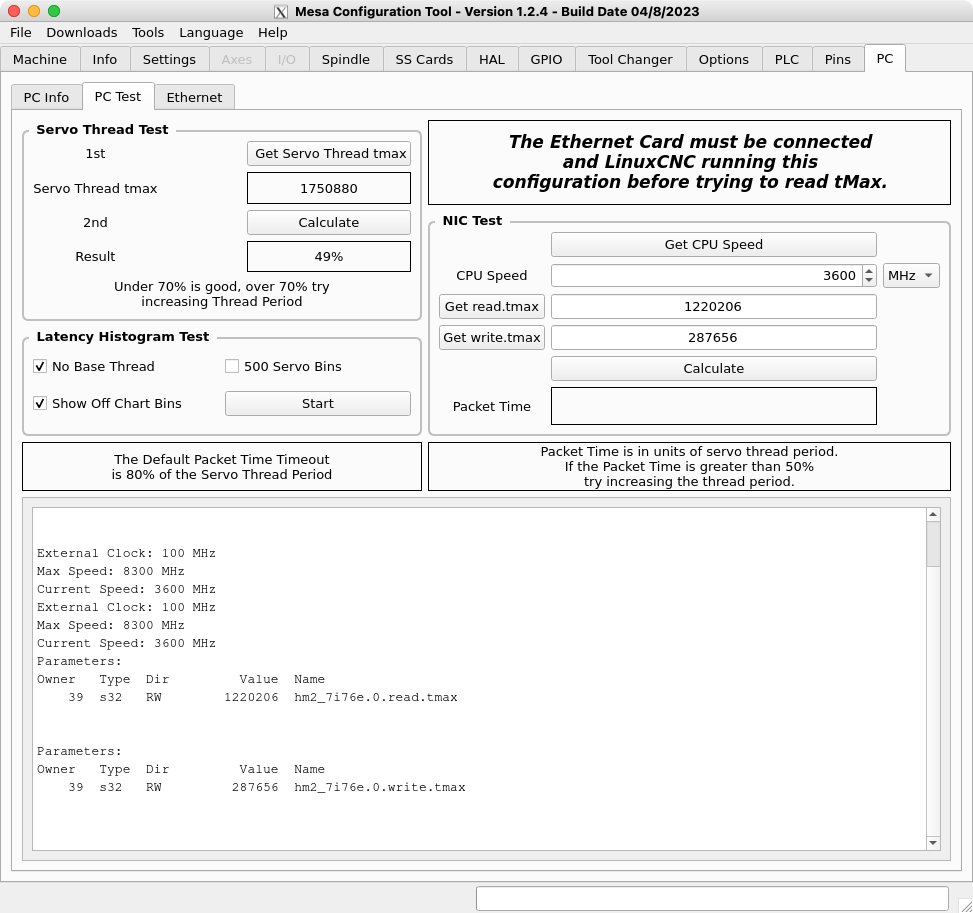Disable the No Base Thread checkbox
The width and height of the screenshot is (973, 913).
tap(40, 367)
